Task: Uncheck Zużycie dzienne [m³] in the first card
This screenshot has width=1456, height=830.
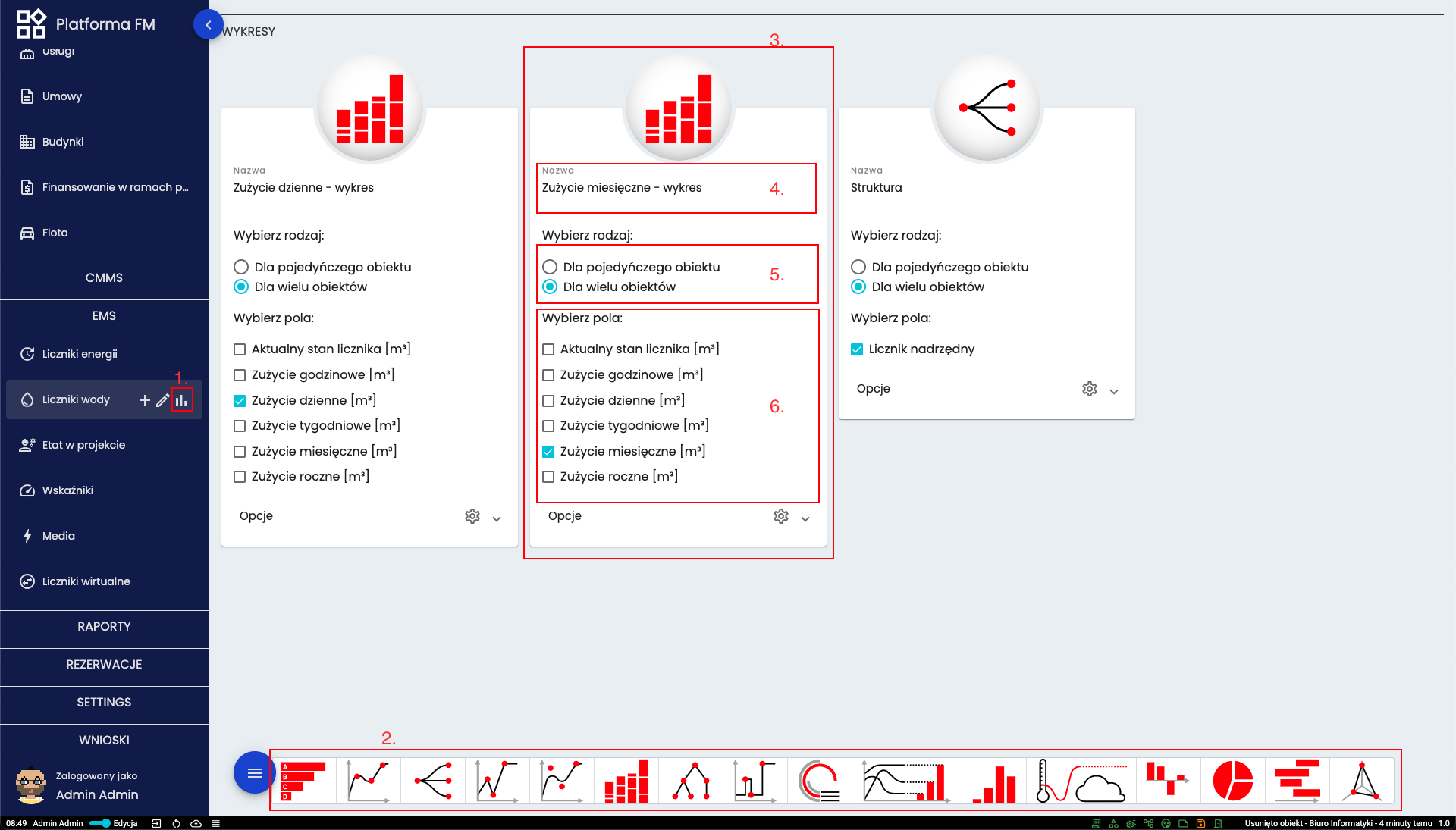Action: (x=240, y=401)
